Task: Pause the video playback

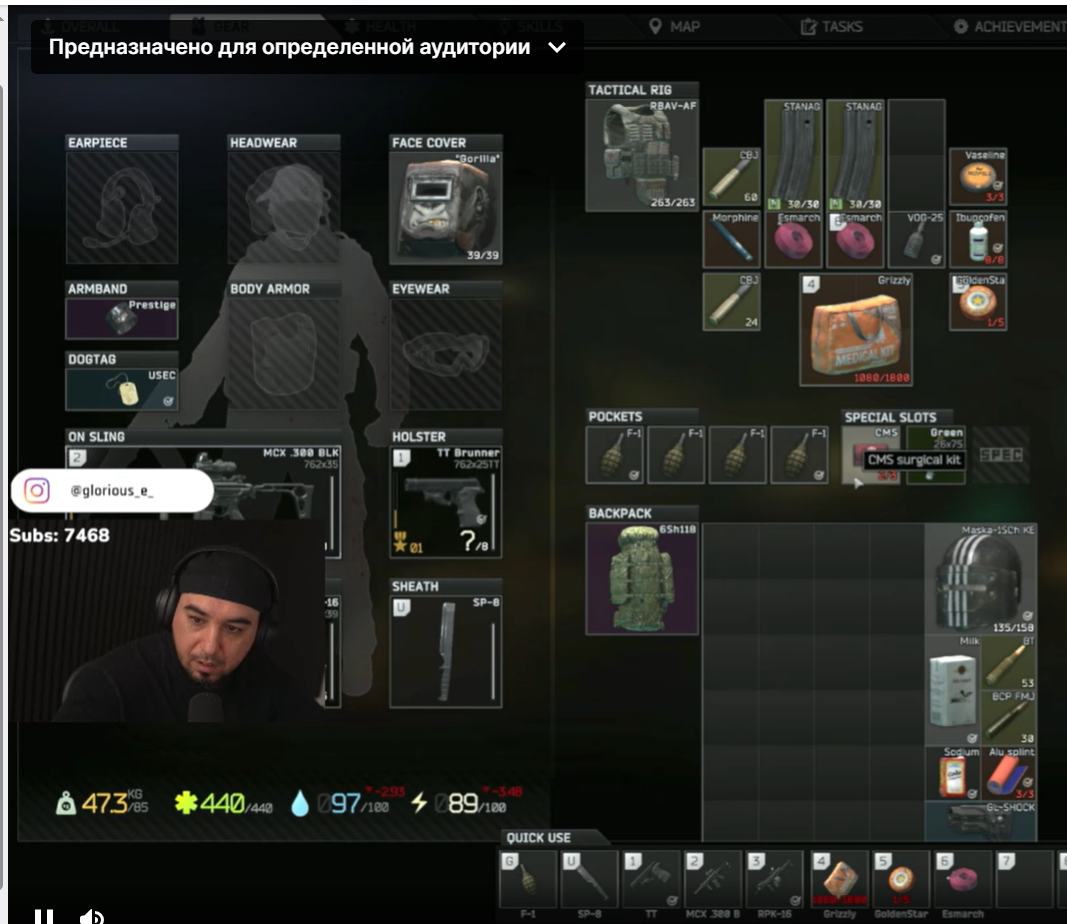Action: pyautogui.click(x=44, y=916)
